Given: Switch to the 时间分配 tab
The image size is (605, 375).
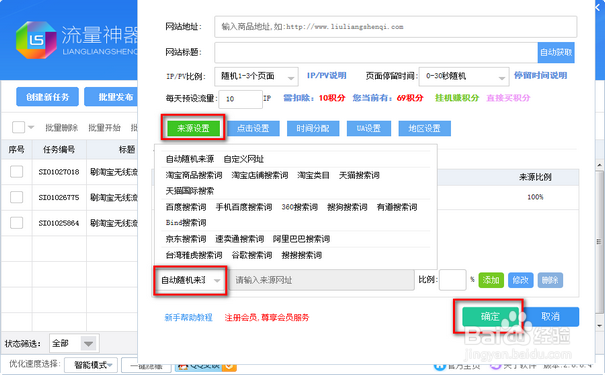Looking at the screenshot, I should [x=313, y=128].
